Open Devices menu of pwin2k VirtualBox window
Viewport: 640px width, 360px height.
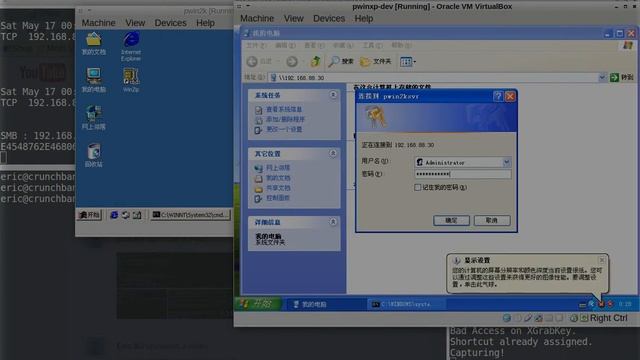[170, 23]
